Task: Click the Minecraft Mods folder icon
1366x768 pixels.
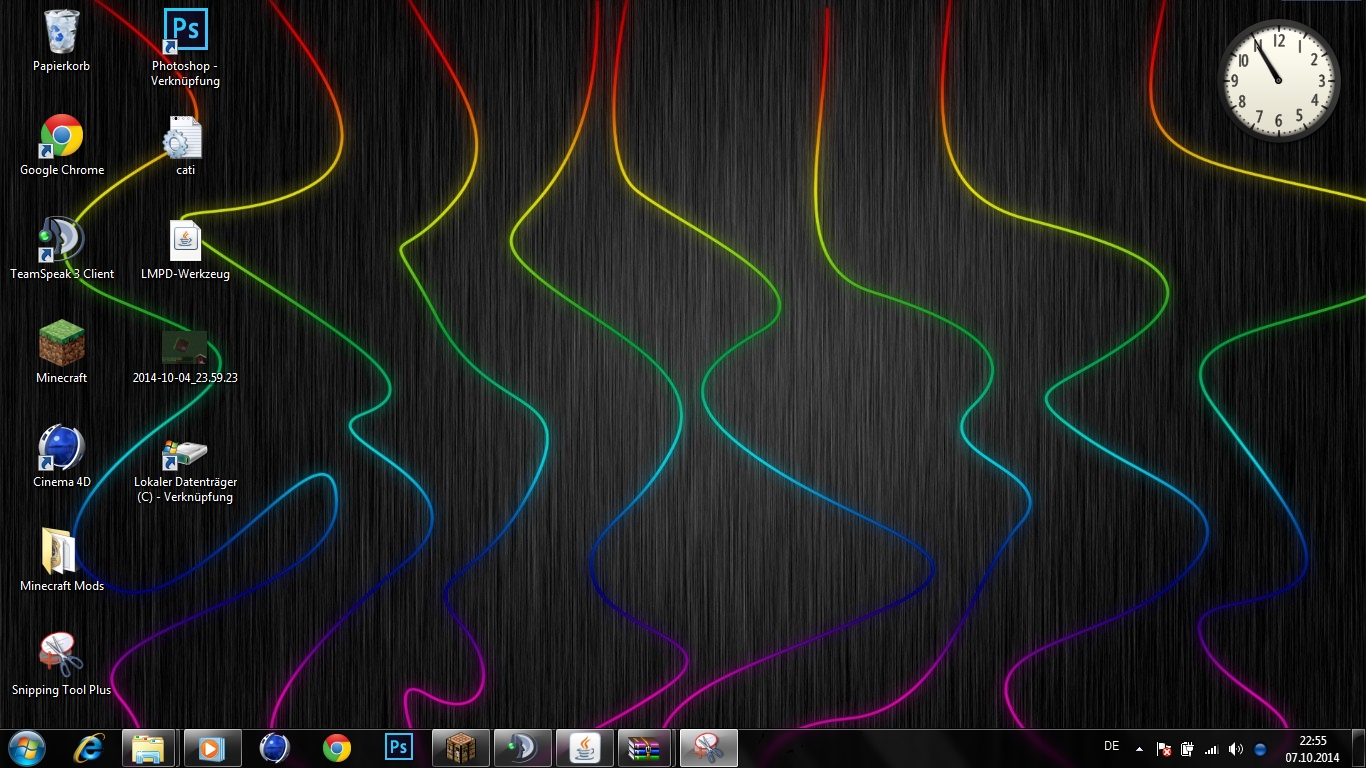Action: pos(61,552)
